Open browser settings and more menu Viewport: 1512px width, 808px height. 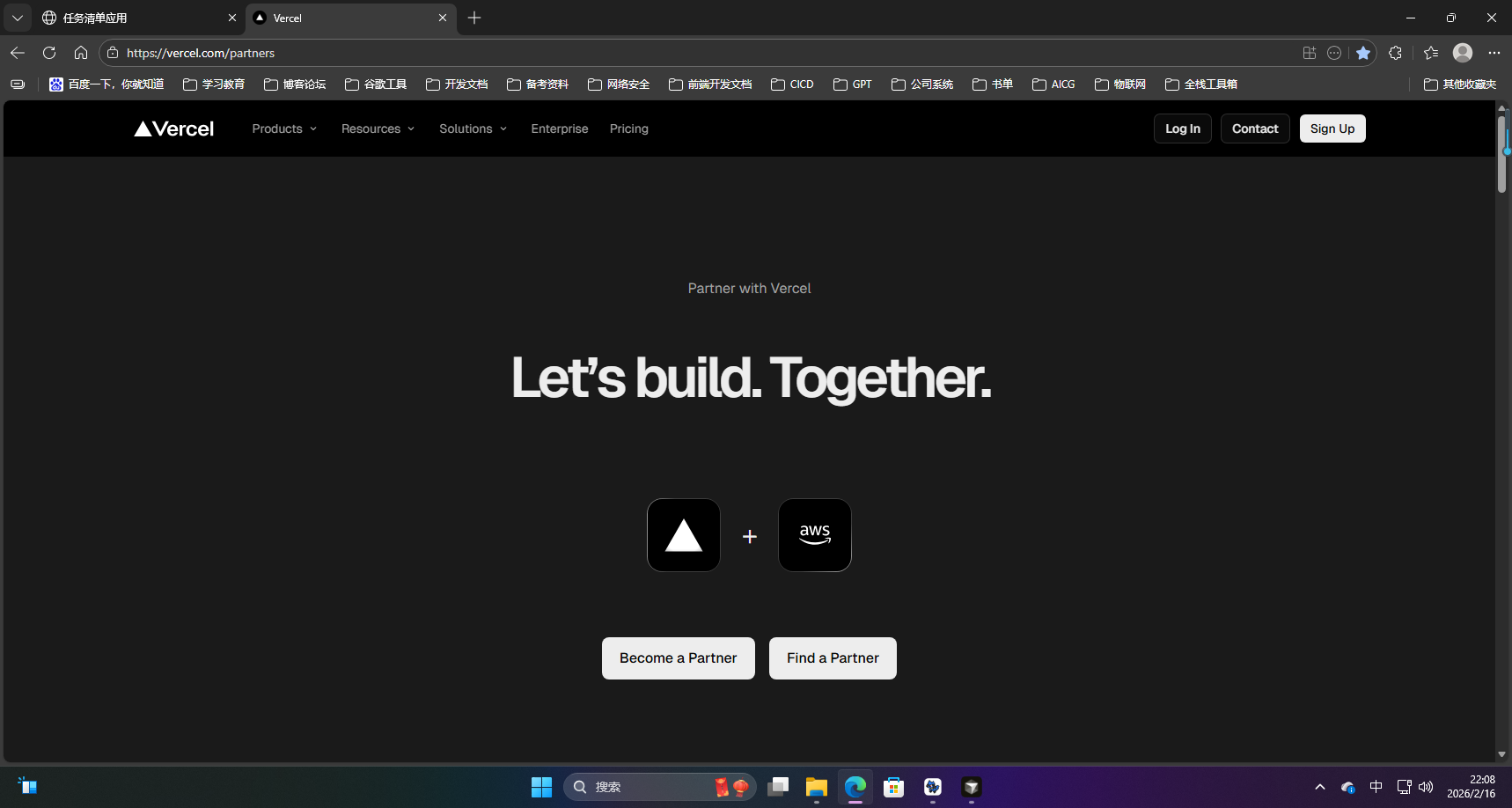[1494, 53]
